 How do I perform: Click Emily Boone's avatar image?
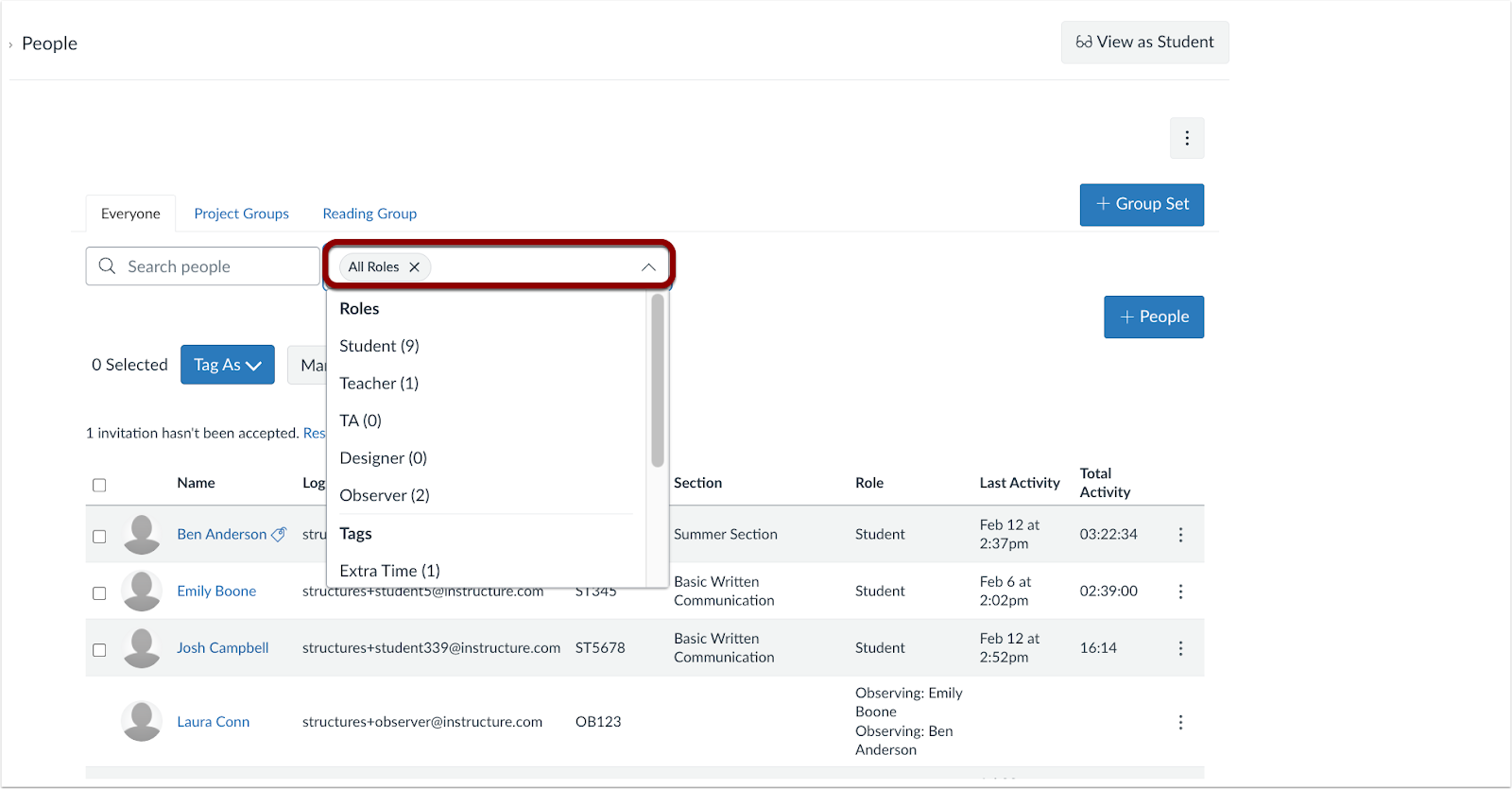coord(142,592)
